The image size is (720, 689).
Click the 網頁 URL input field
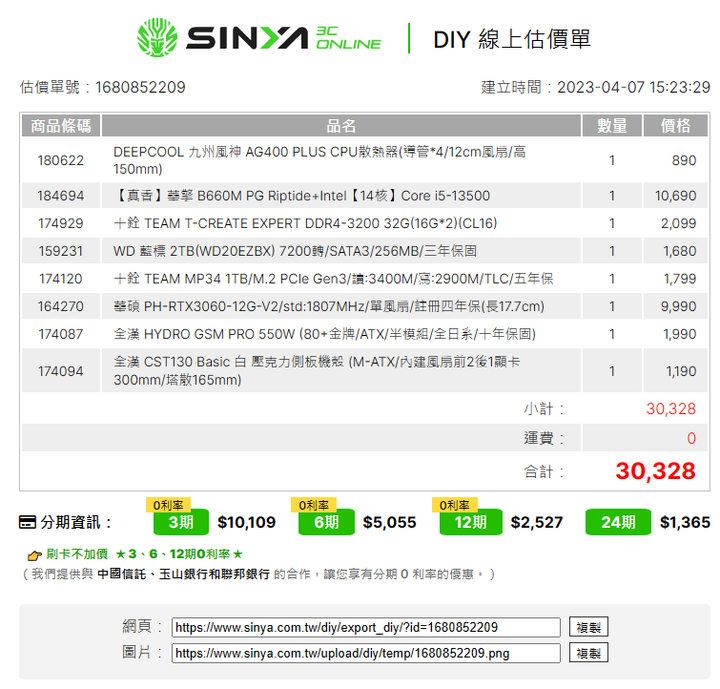tap(366, 627)
